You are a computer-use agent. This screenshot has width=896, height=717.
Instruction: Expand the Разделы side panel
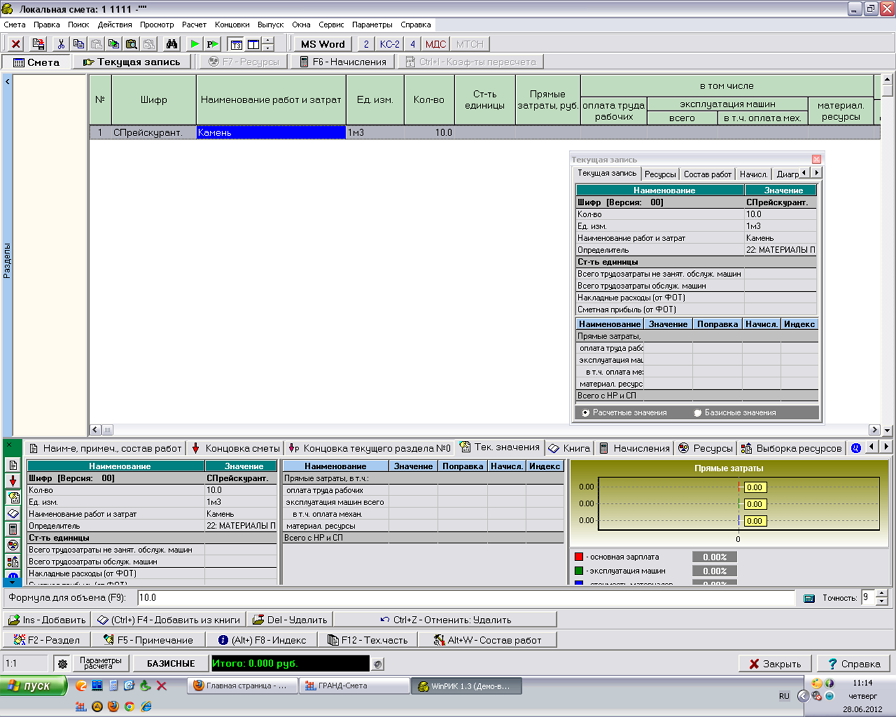(7, 260)
